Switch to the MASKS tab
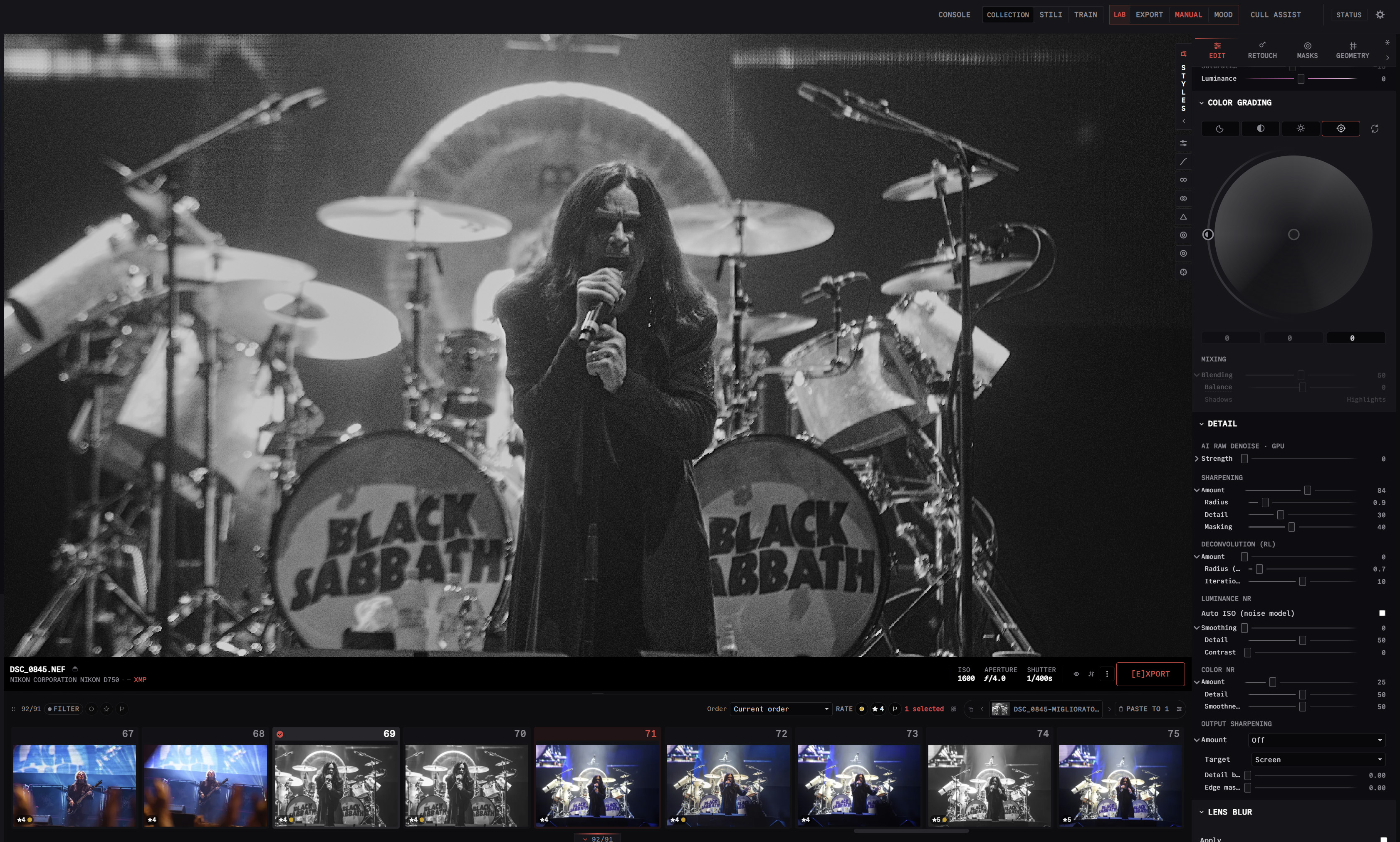The width and height of the screenshot is (1400, 842). tap(1307, 50)
